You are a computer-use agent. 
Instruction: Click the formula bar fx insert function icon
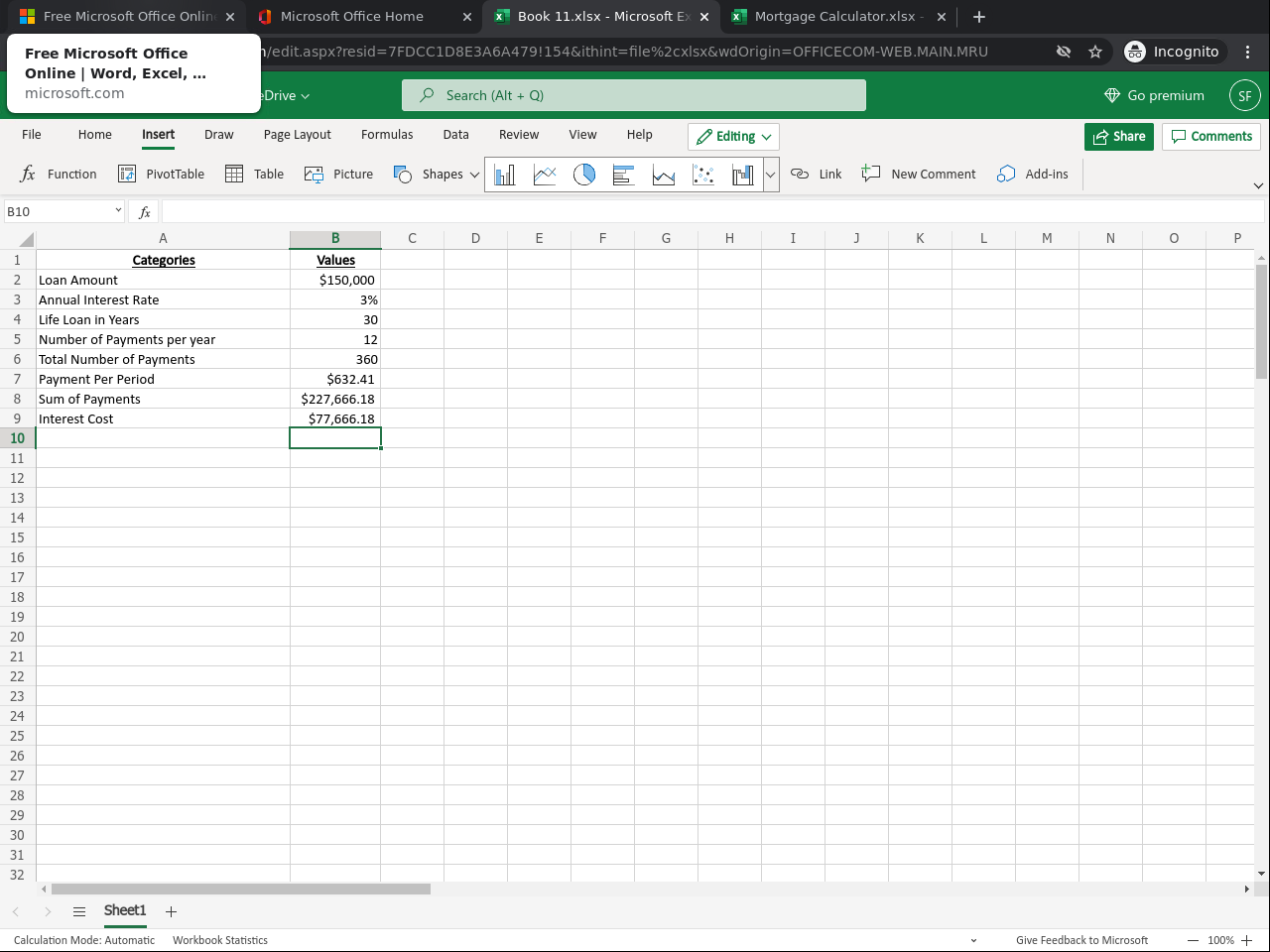pyautogui.click(x=145, y=212)
